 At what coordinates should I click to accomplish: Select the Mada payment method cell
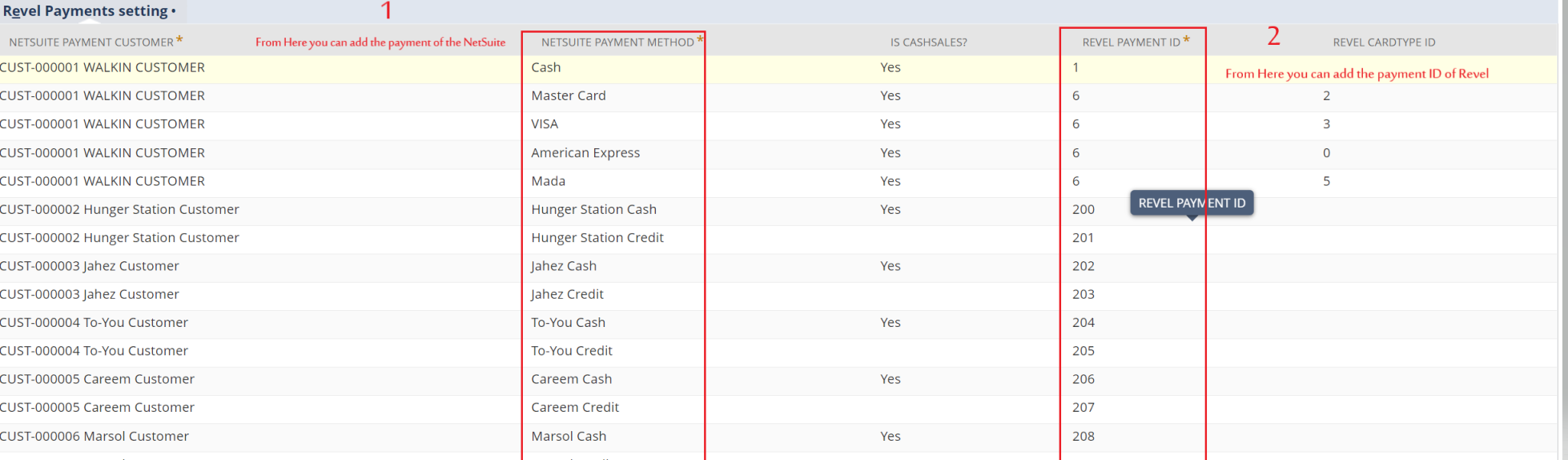coord(549,181)
